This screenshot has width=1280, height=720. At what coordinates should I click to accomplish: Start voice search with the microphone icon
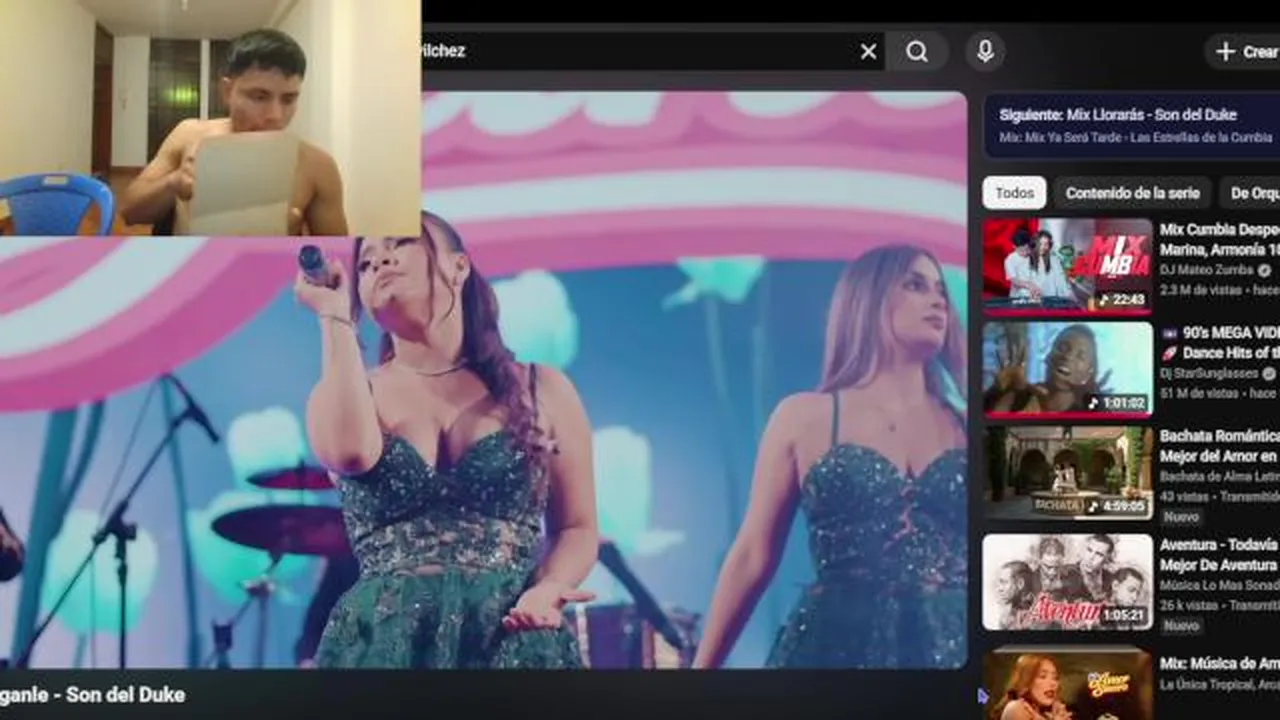click(x=985, y=52)
